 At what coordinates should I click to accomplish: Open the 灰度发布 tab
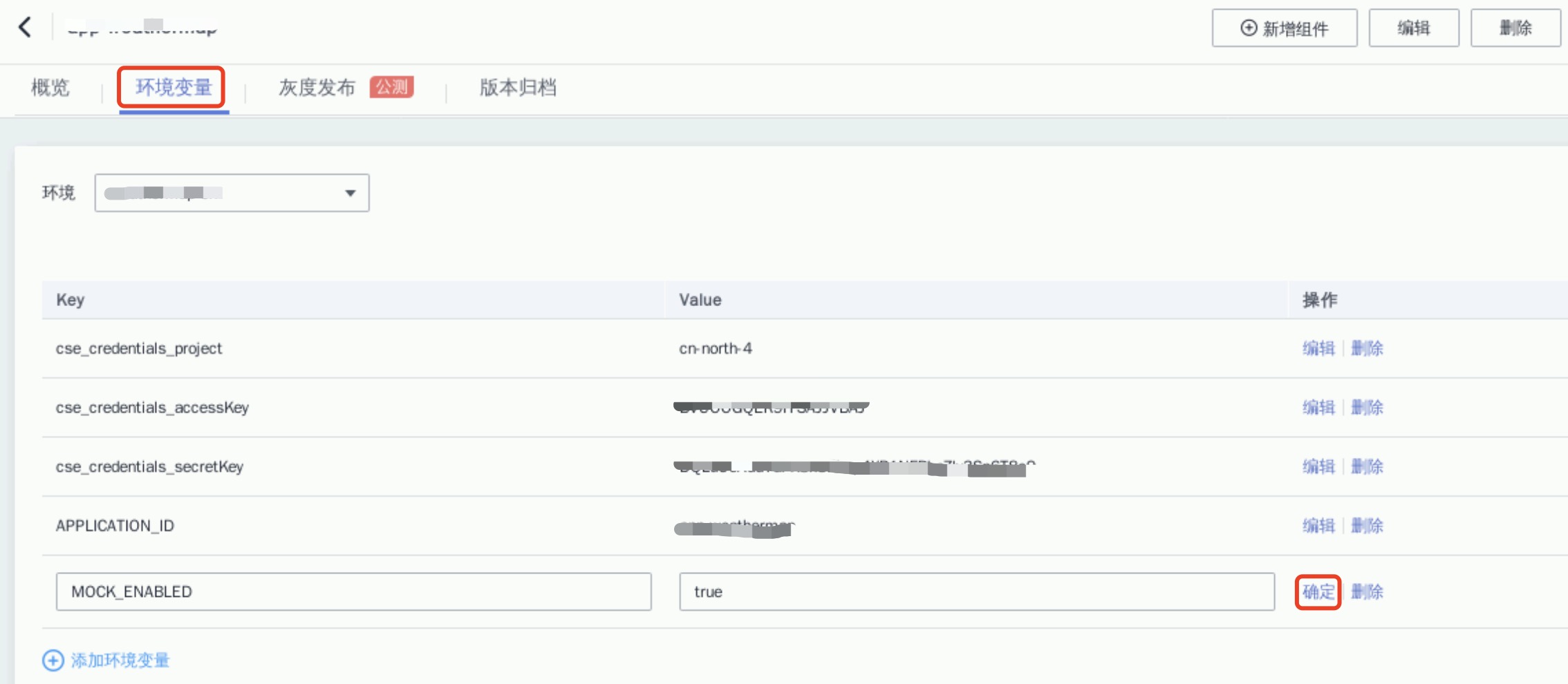pos(317,88)
